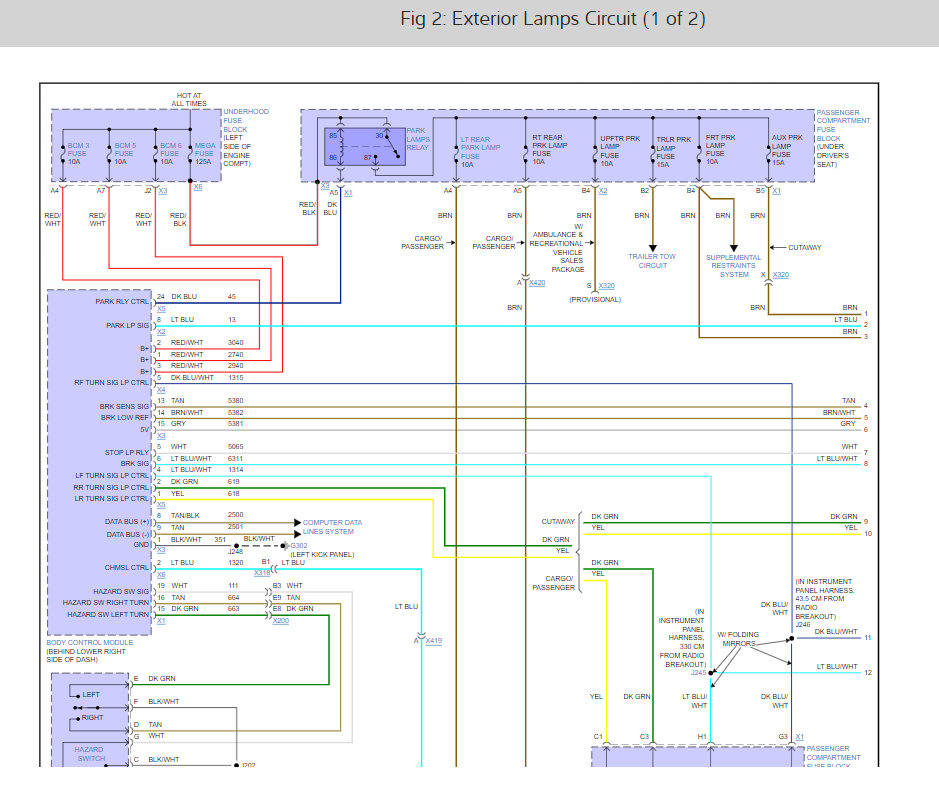This screenshot has height=794, width=939.
Task: Click the X200 connector link
Action: tap(282, 620)
